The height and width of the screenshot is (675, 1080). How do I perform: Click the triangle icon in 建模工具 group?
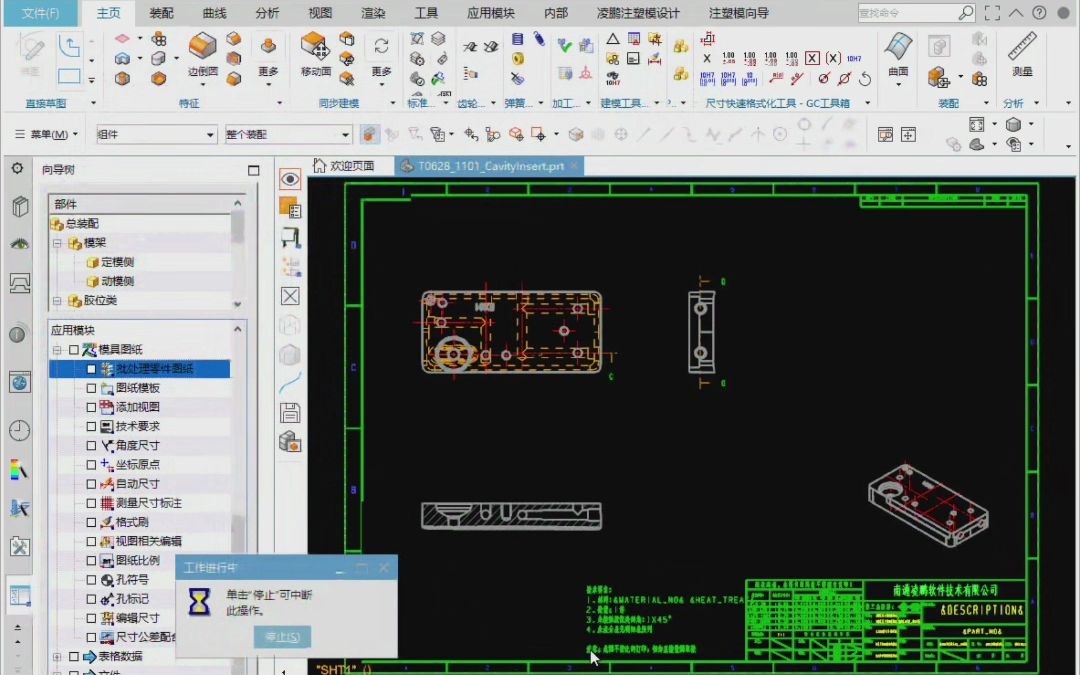[612, 39]
